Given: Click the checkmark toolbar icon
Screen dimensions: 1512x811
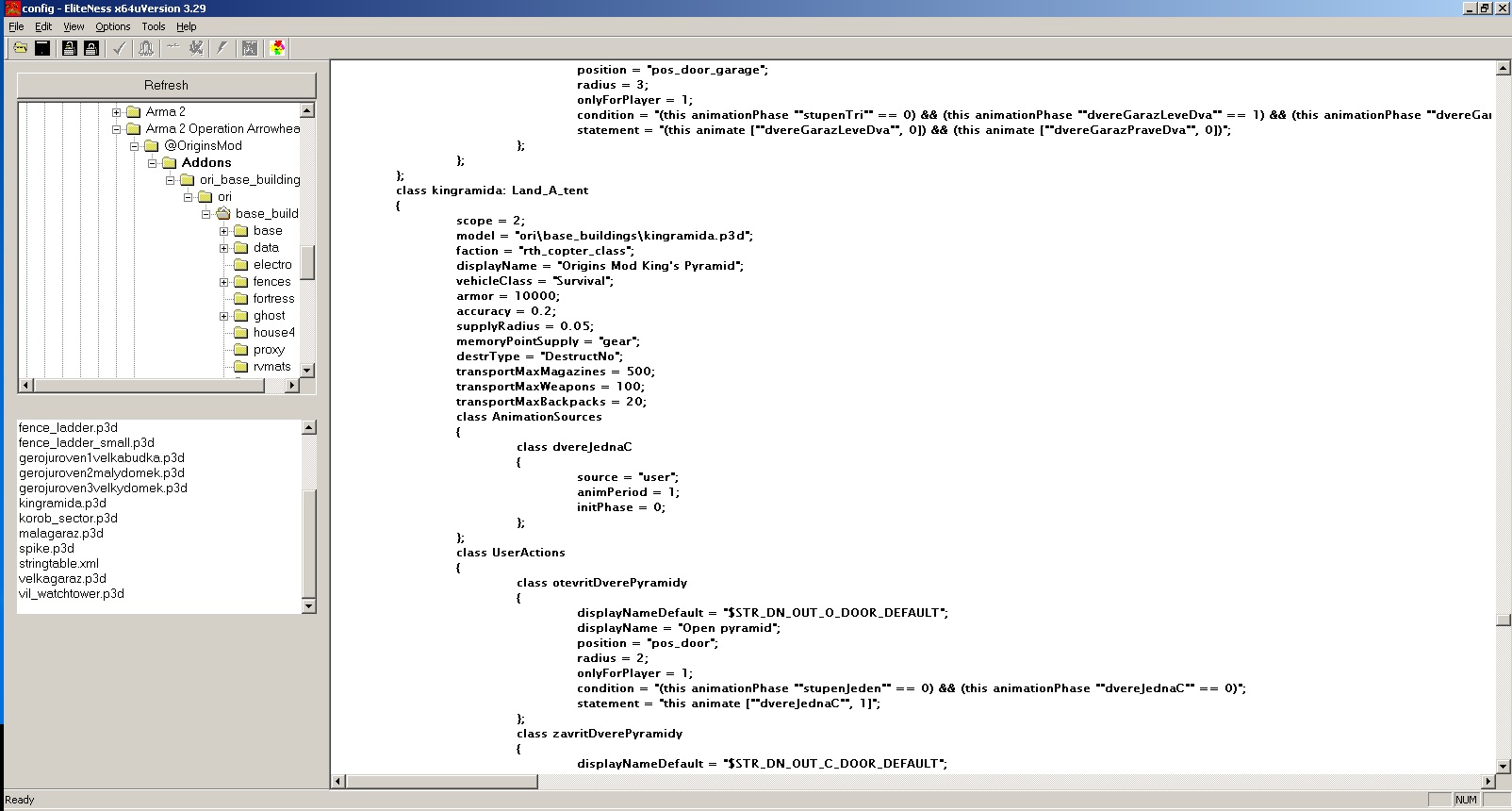Looking at the screenshot, I should click(119, 48).
